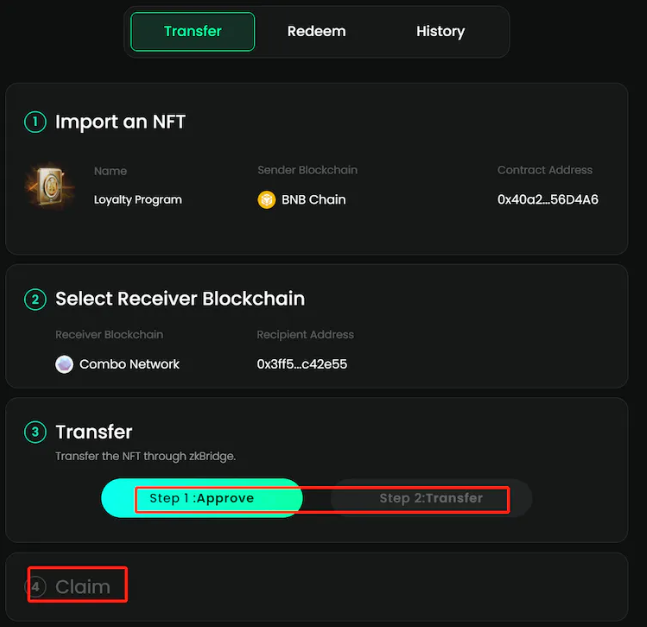Click the step 1 circle icon
This screenshot has height=627, width=647.
tap(35, 122)
